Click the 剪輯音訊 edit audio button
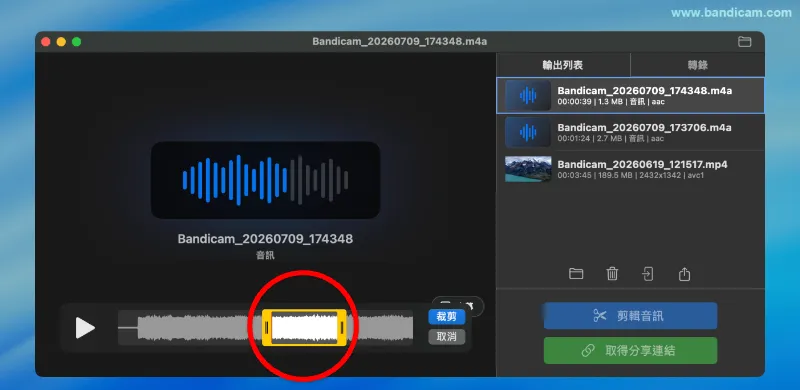This screenshot has height=390, width=800. click(x=630, y=316)
